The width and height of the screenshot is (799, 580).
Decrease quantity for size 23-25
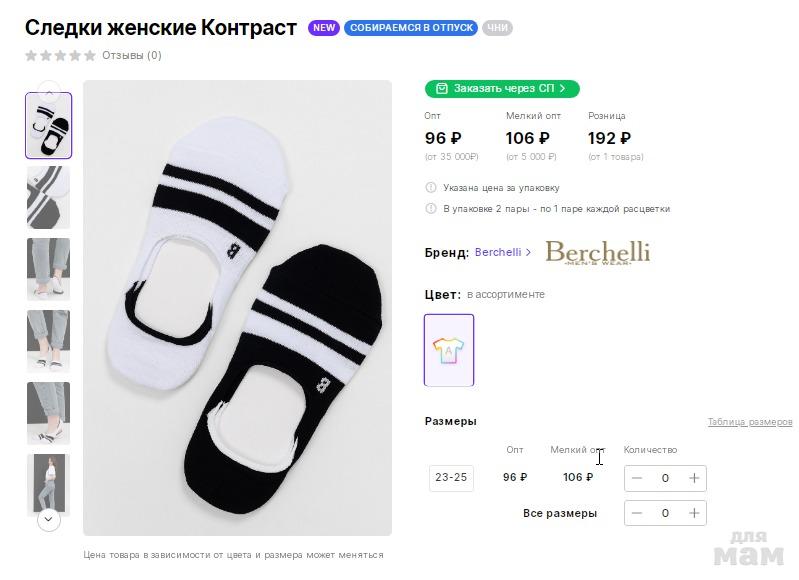coord(637,478)
